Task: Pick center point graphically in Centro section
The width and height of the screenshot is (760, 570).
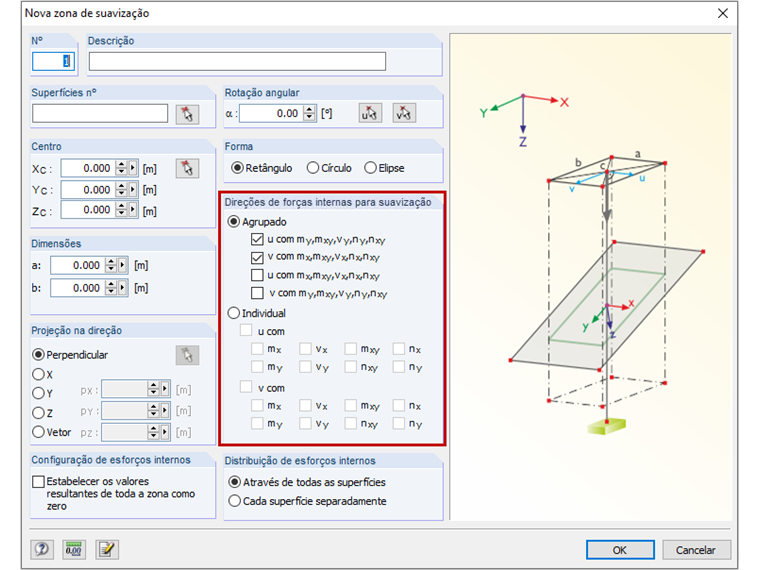Action: [187, 168]
